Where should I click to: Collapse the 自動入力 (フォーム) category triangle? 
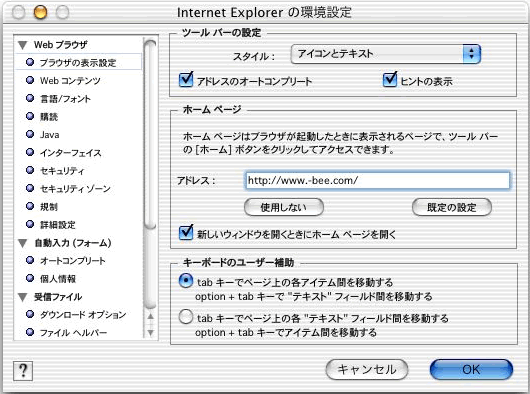[x=23, y=243]
